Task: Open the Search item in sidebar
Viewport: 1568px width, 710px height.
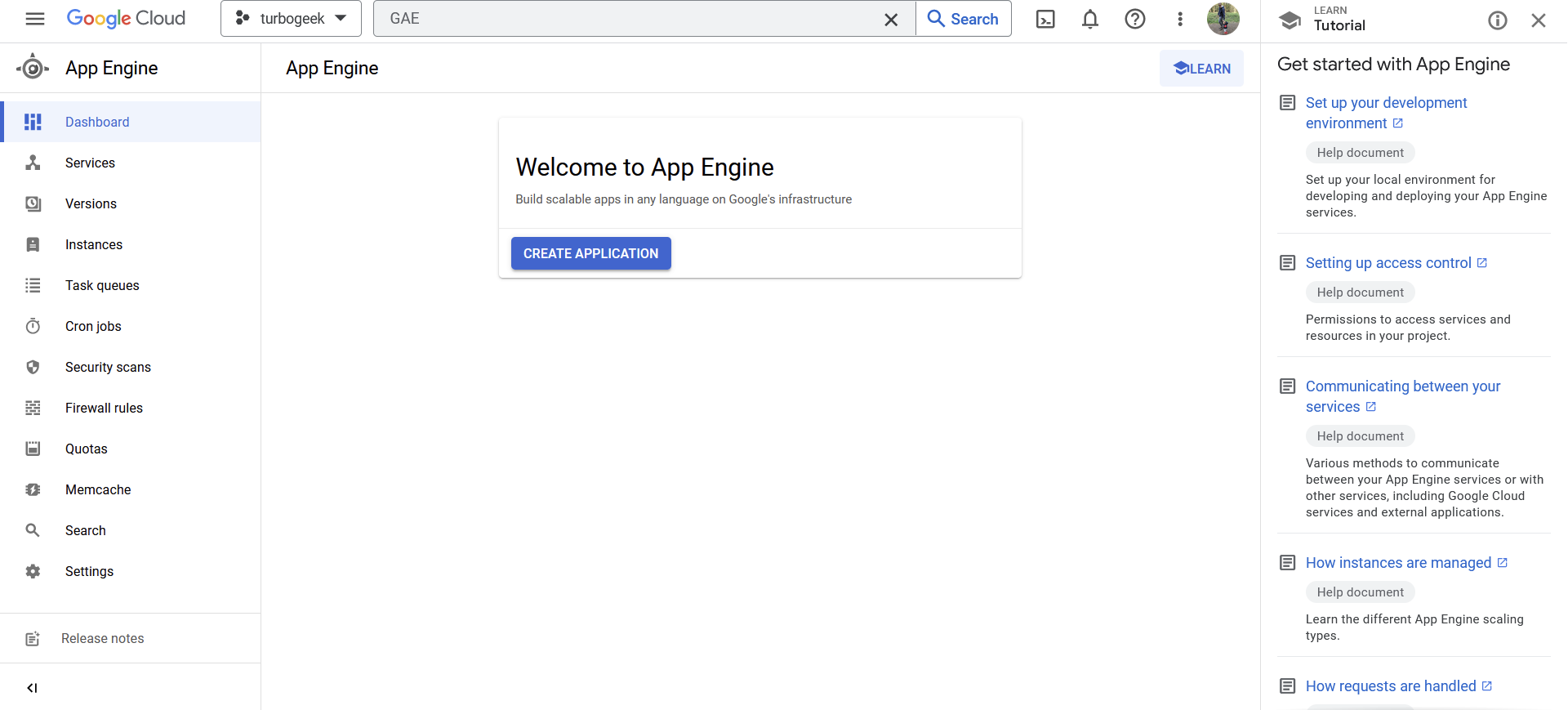Action: (x=131, y=530)
